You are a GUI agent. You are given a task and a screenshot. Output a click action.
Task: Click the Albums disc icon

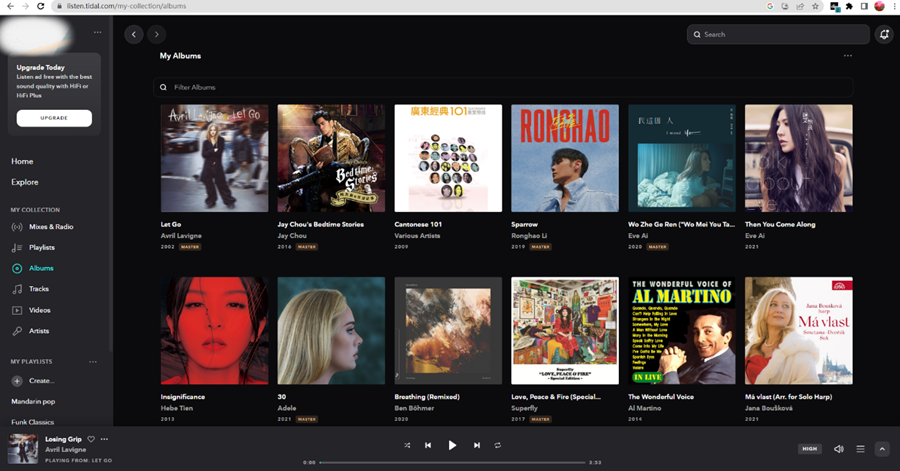(x=17, y=268)
